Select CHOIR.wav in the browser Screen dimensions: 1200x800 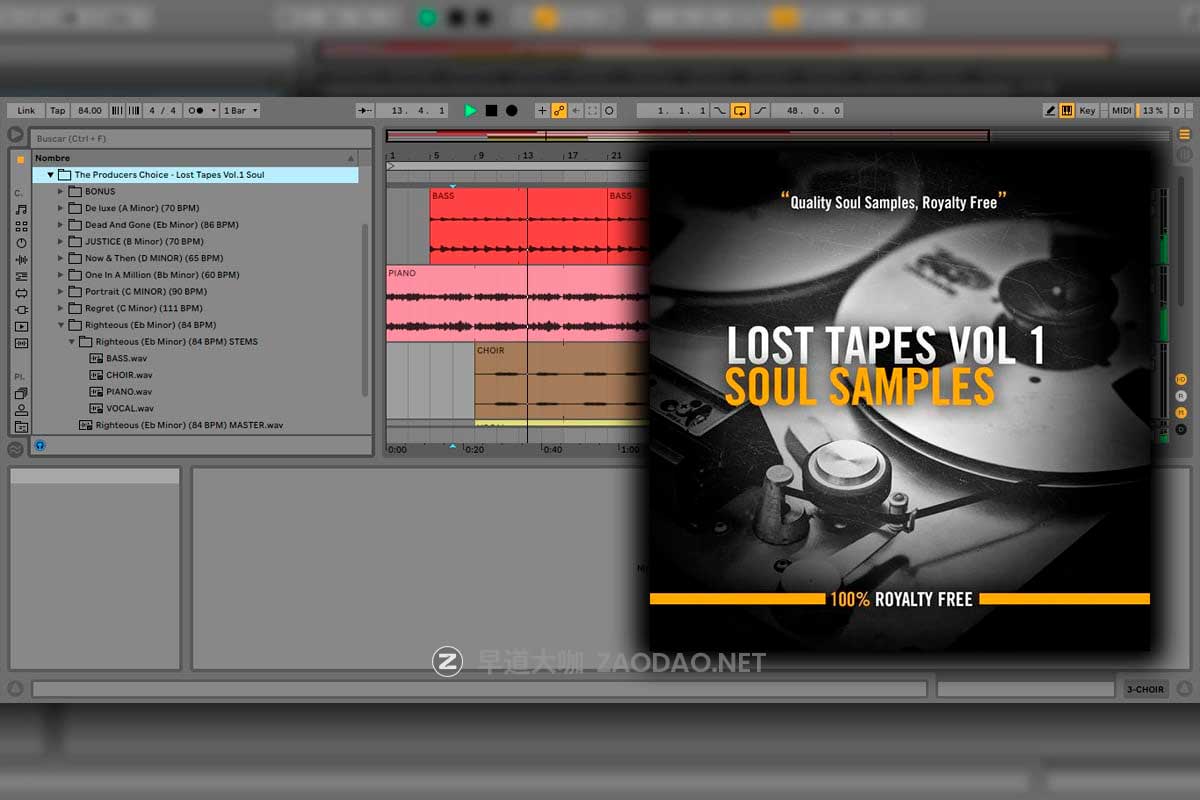pyautogui.click(x=128, y=374)
